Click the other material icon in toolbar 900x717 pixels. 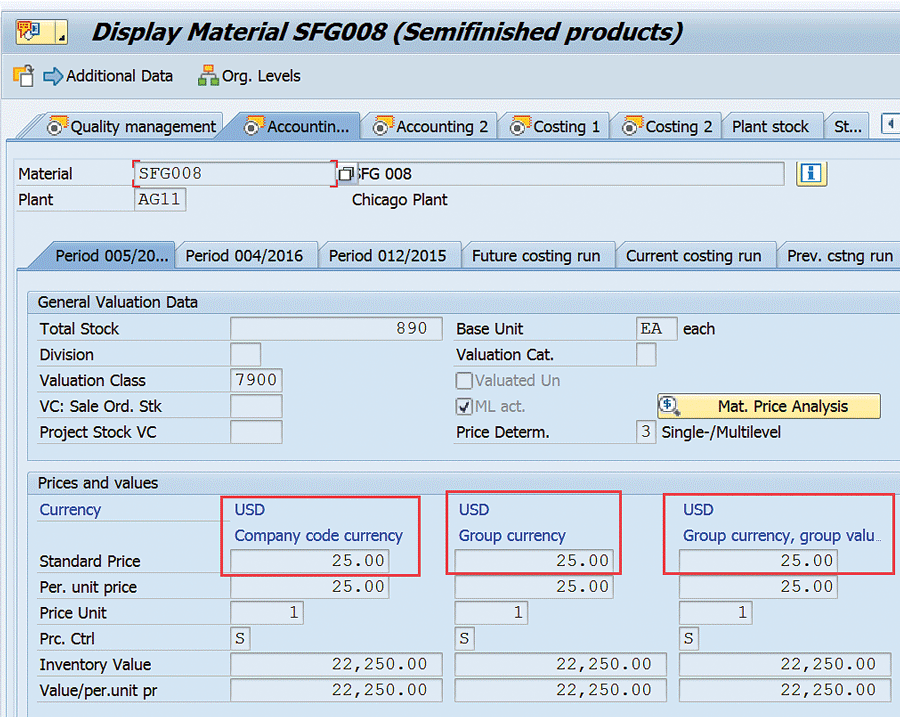(x=23, y=76)
